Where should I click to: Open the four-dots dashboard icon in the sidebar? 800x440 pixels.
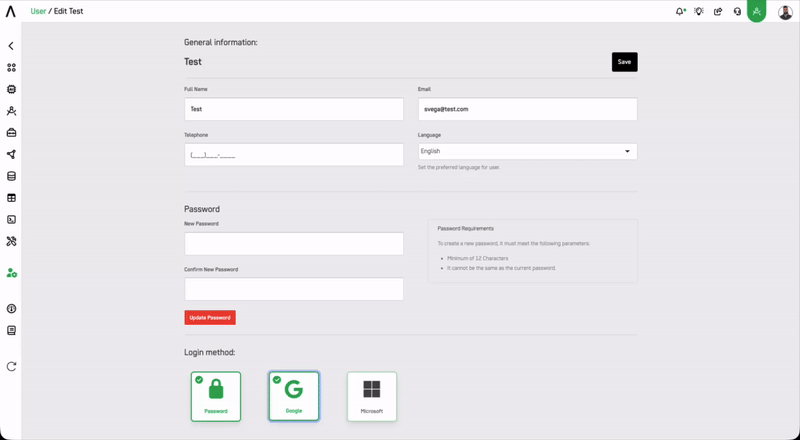click(x=11, y=67)
